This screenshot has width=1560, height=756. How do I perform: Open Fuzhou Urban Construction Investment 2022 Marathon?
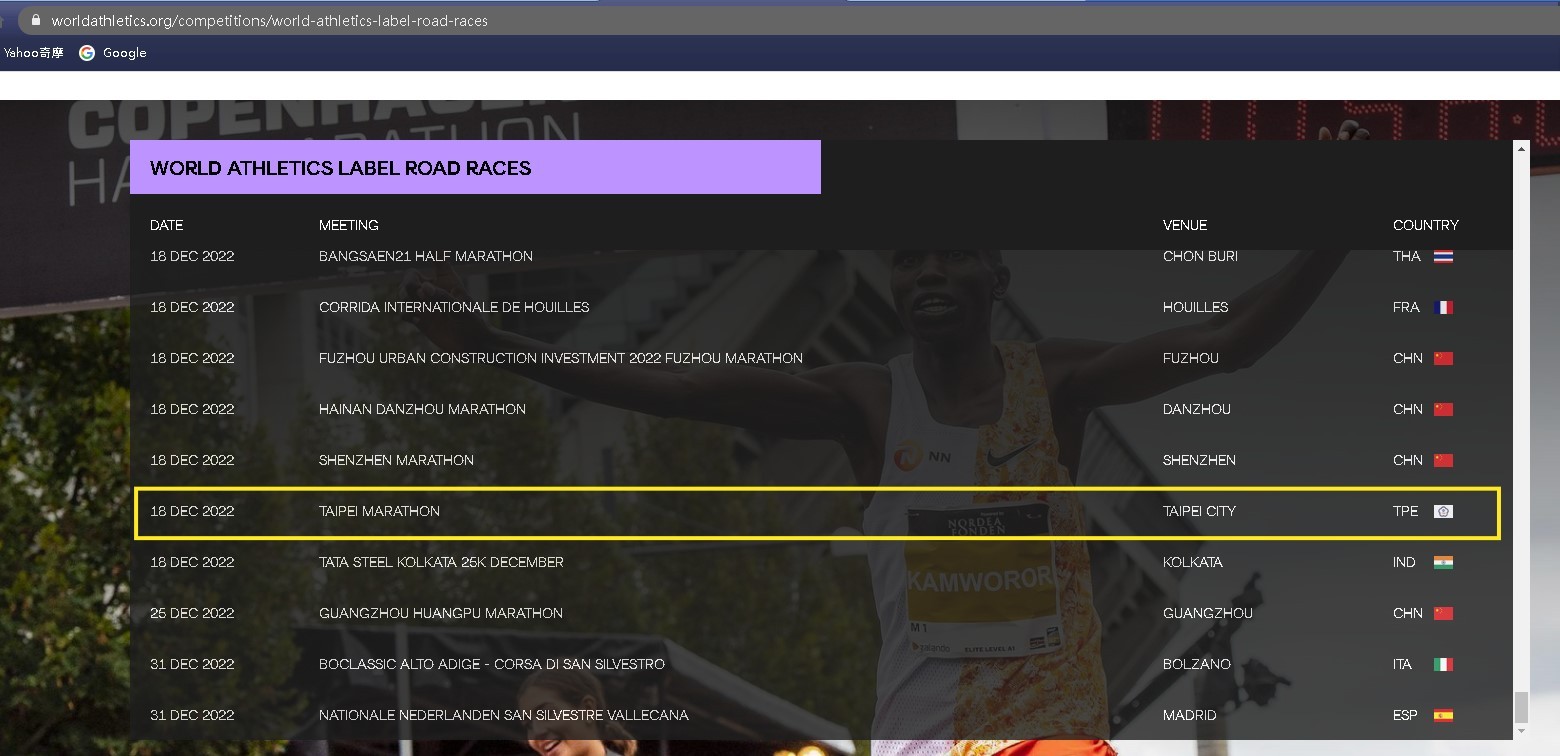pos(561,358)
